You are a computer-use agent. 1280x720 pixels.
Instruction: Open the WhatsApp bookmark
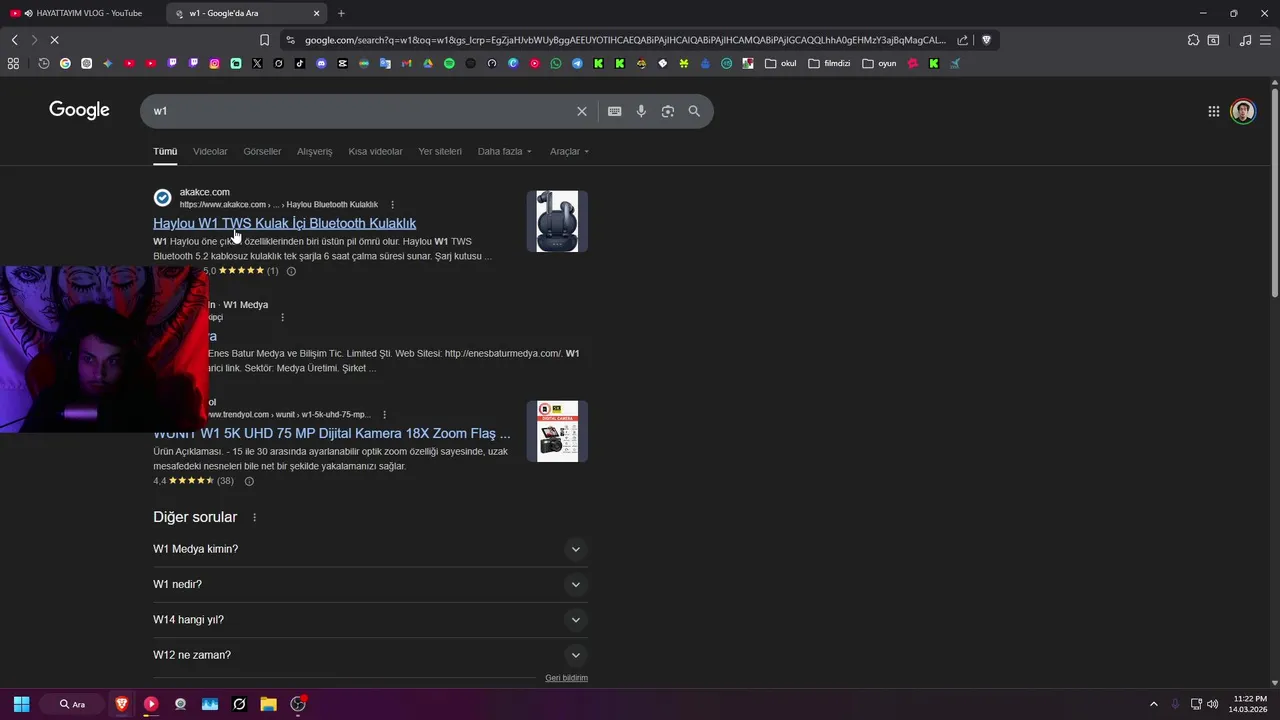pyautogui.click(x=556, y=63)
